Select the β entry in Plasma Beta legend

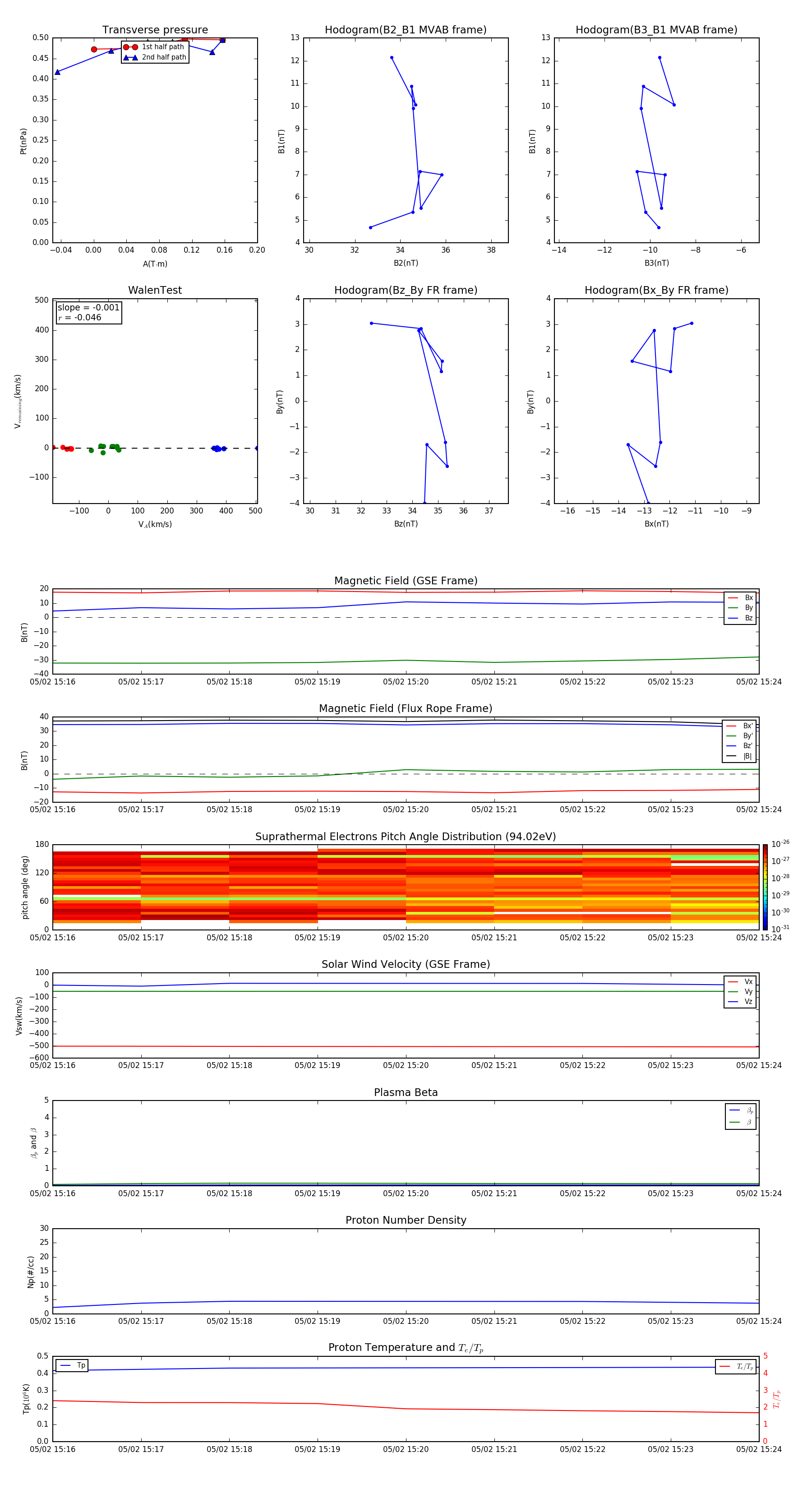pyautogui.click(x=741, y=1123)
